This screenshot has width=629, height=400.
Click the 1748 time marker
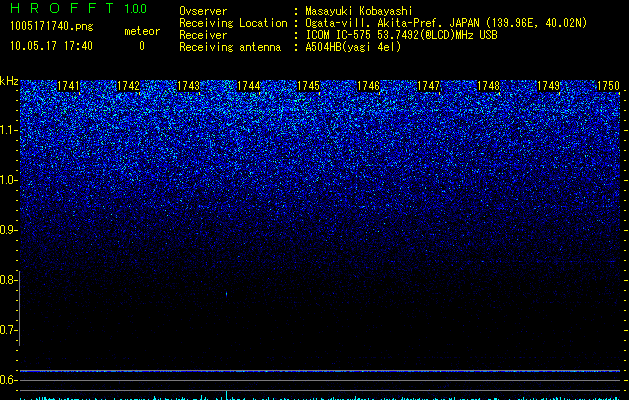point(488,86)
